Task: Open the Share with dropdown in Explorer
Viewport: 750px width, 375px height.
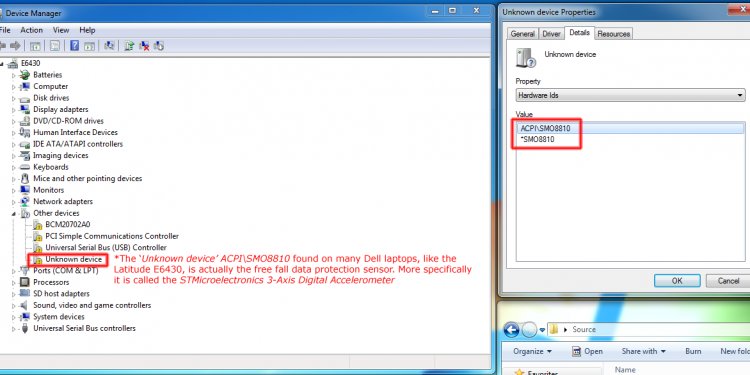Action: coord(643,351)
